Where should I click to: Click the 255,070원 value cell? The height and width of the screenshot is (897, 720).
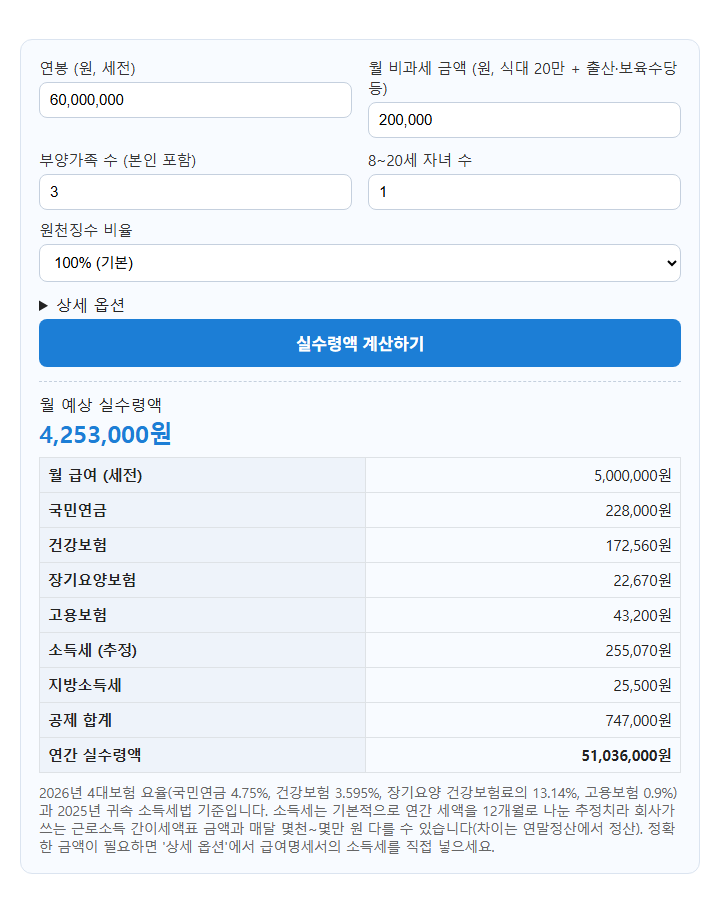[523, 650]
